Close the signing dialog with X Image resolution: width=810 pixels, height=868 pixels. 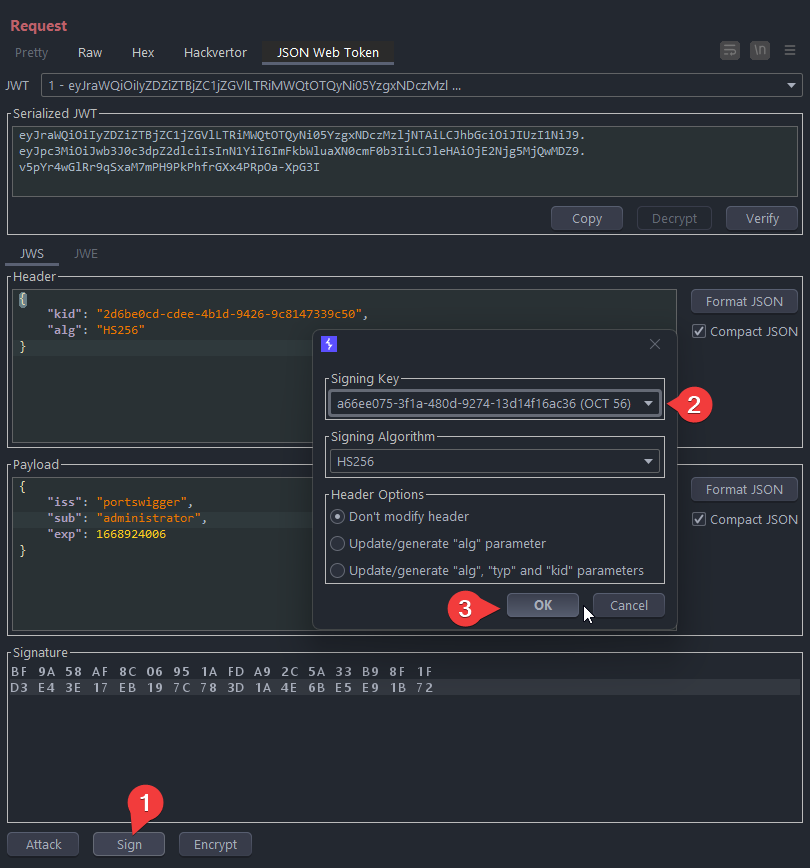point(655,344)
